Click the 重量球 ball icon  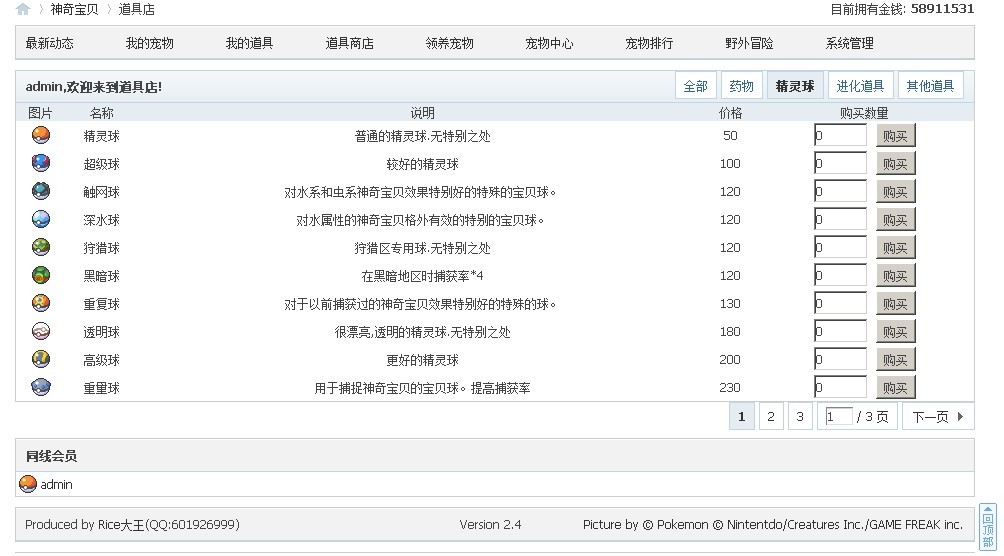(41, 387)
